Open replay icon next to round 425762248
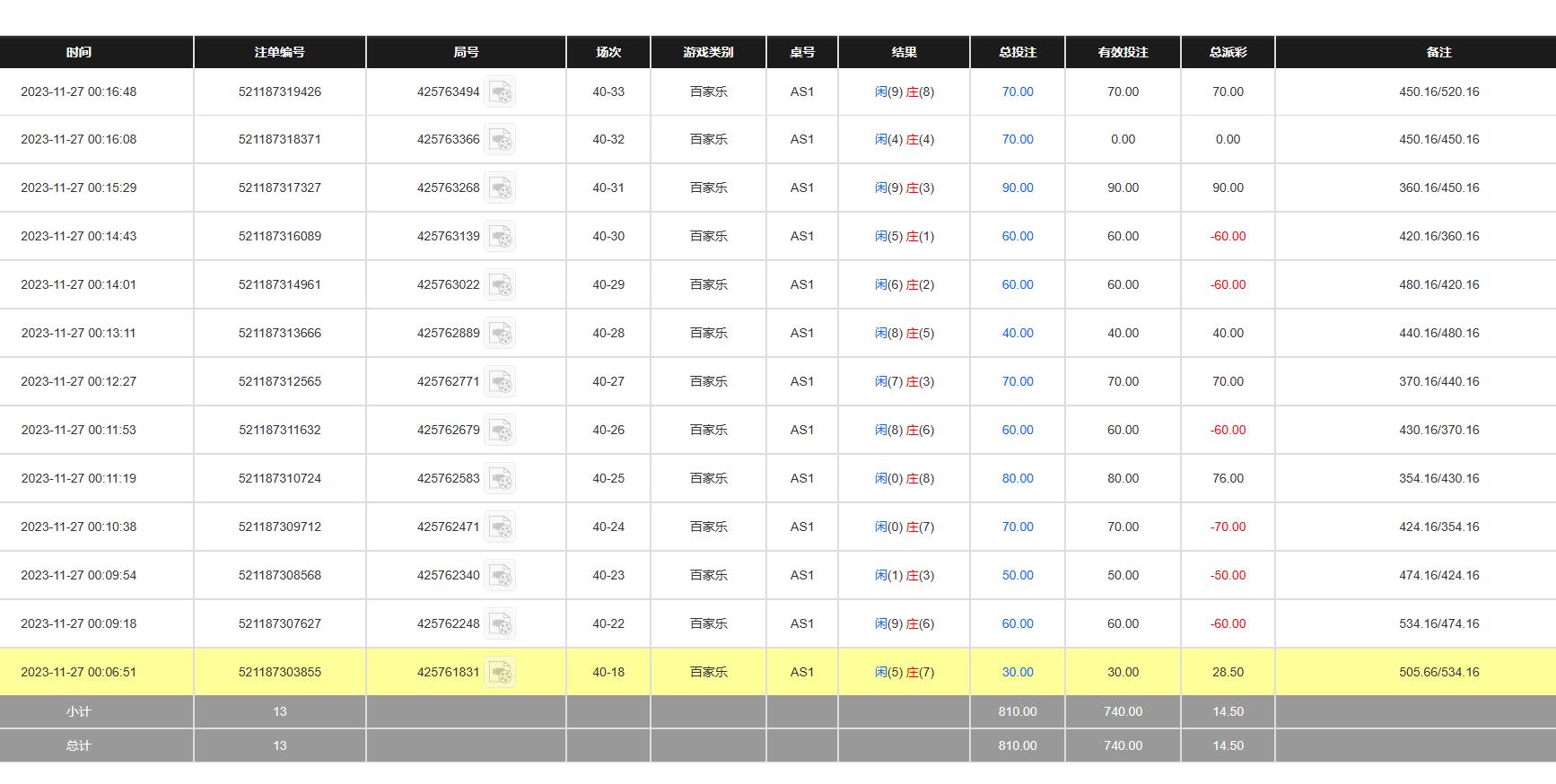The image size is (1556, 784). [x=500, y=624]
